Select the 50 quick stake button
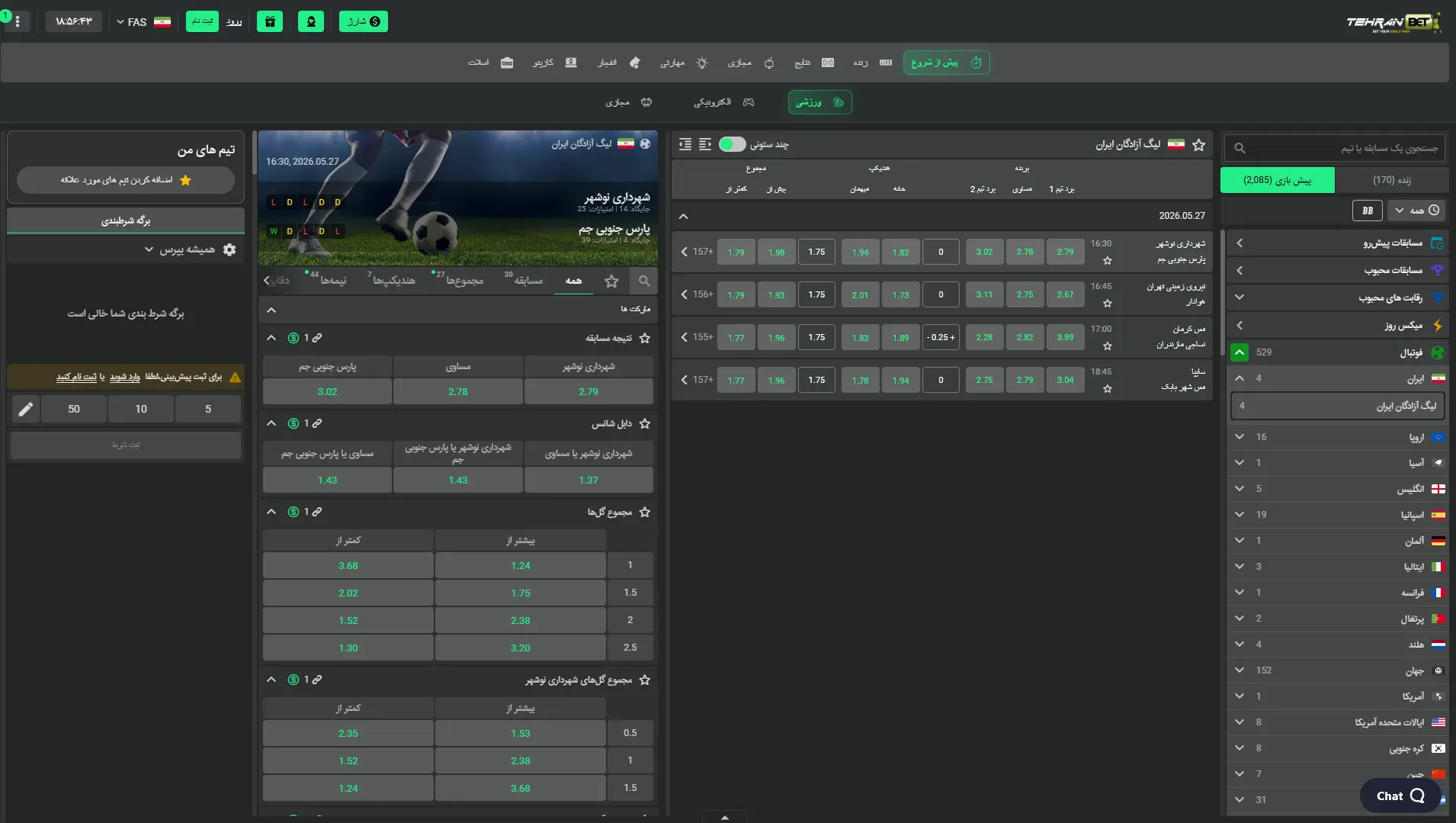 pyautogui.click(x=74, y=410)
